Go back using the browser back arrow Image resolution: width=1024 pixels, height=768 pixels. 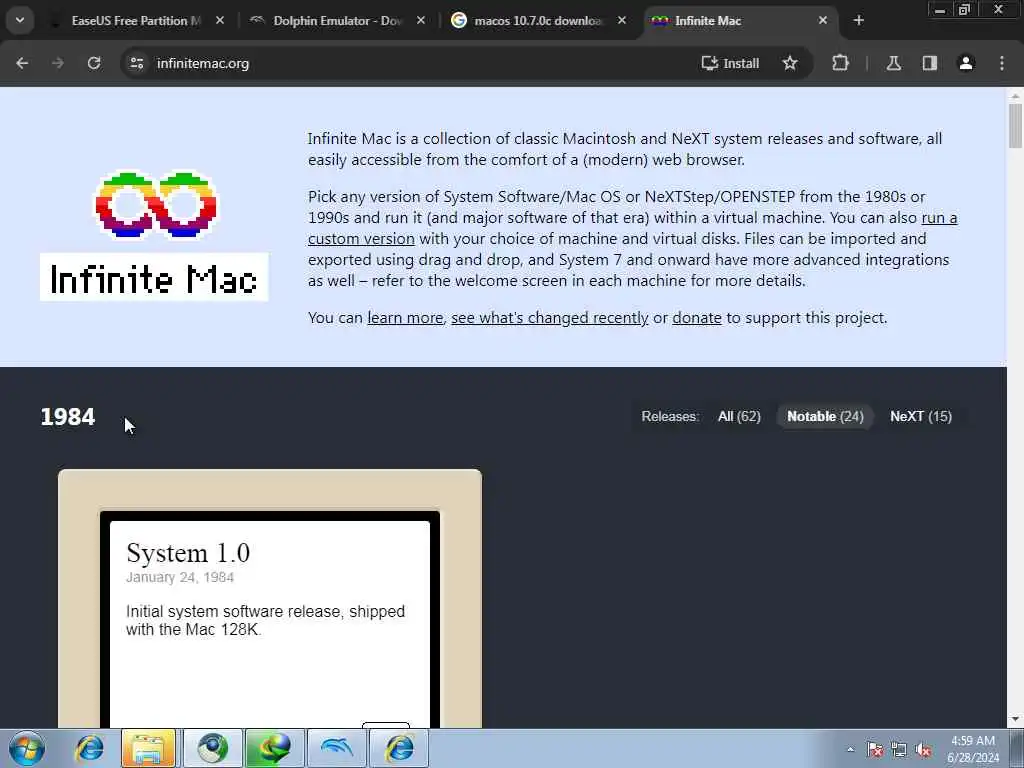coord(22,63)
